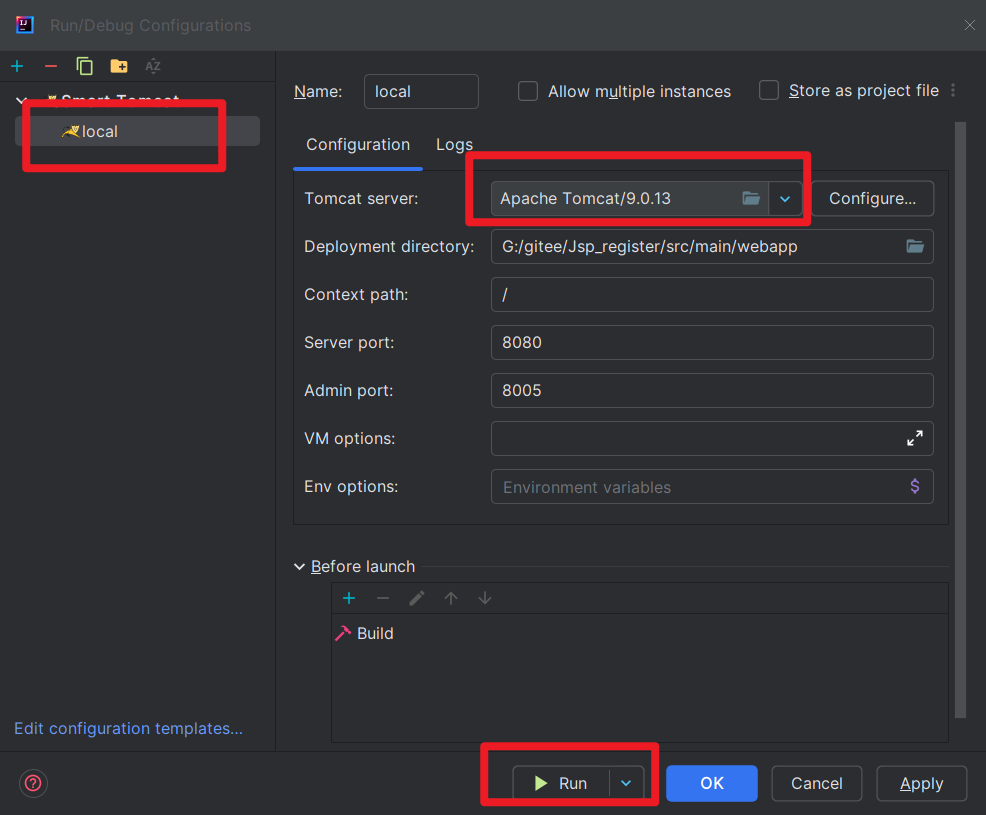Remove the selected configuration
This screenshot has width=986, height=815.
[51, 66]
